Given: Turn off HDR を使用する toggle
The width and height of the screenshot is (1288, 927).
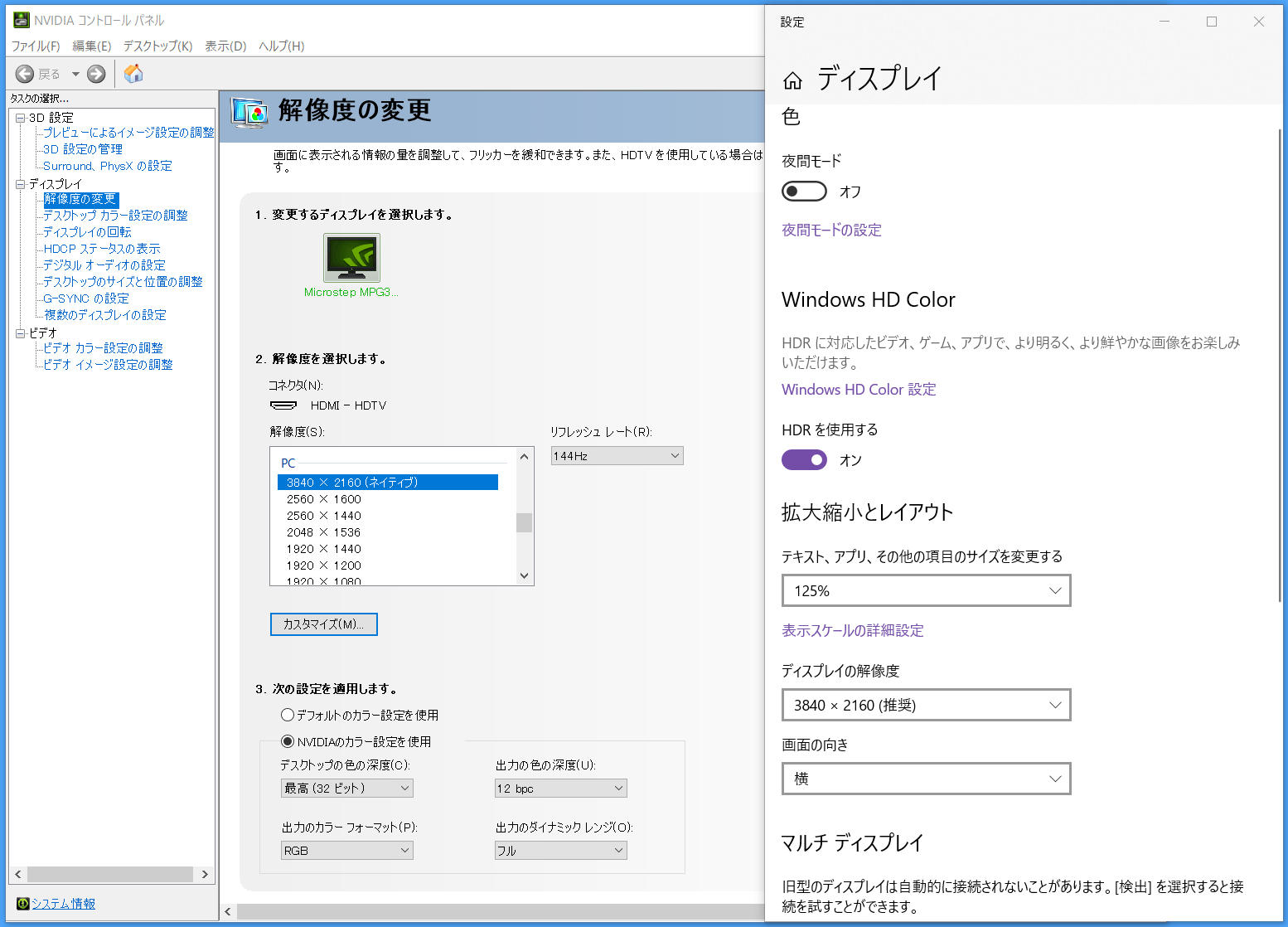Looking at the screenshot, I should (x=804, y=460).
